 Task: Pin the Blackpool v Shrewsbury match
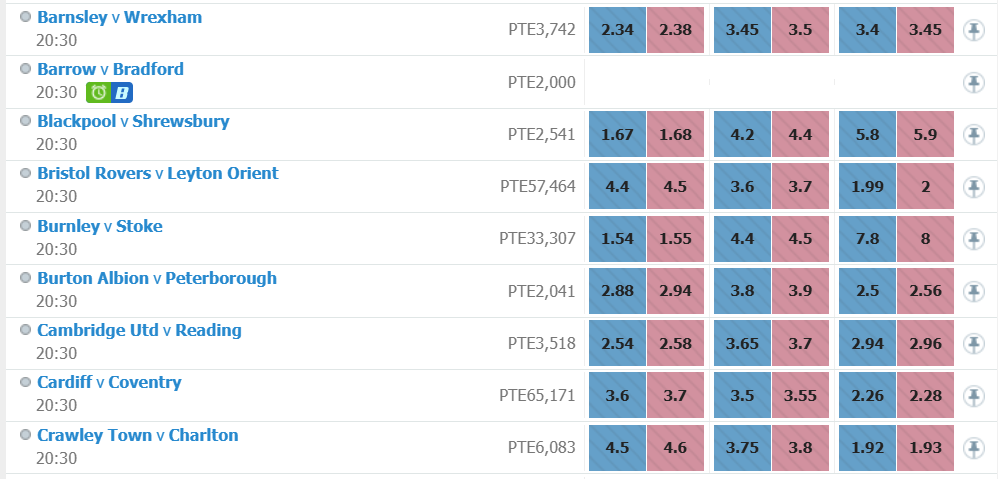(x=974, y=134)
